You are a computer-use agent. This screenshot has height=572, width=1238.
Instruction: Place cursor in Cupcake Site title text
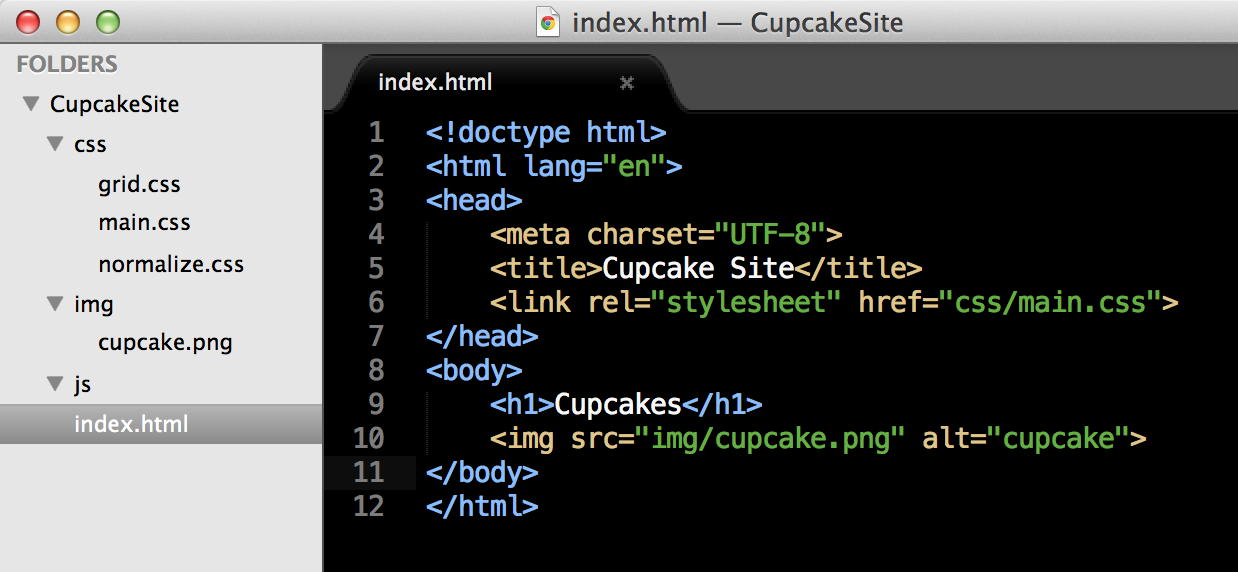click(x=698, y=268)
